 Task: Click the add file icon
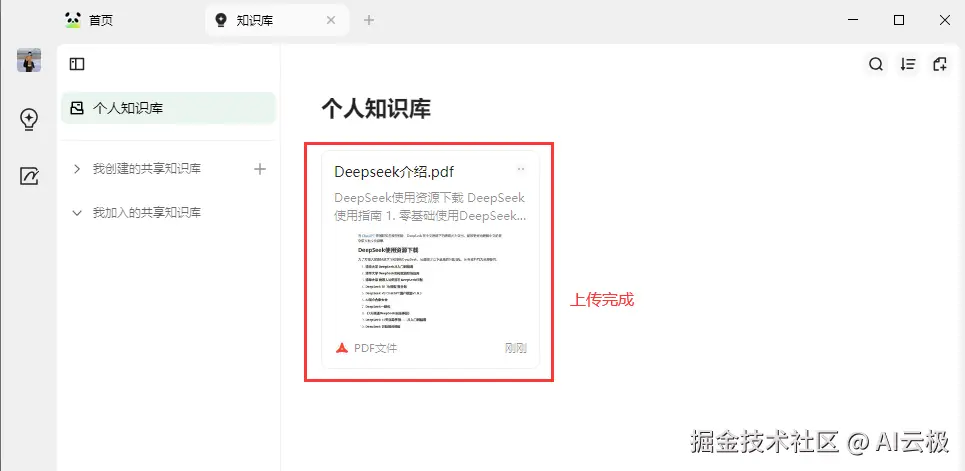pyautogui.click(x=940, y=64)
